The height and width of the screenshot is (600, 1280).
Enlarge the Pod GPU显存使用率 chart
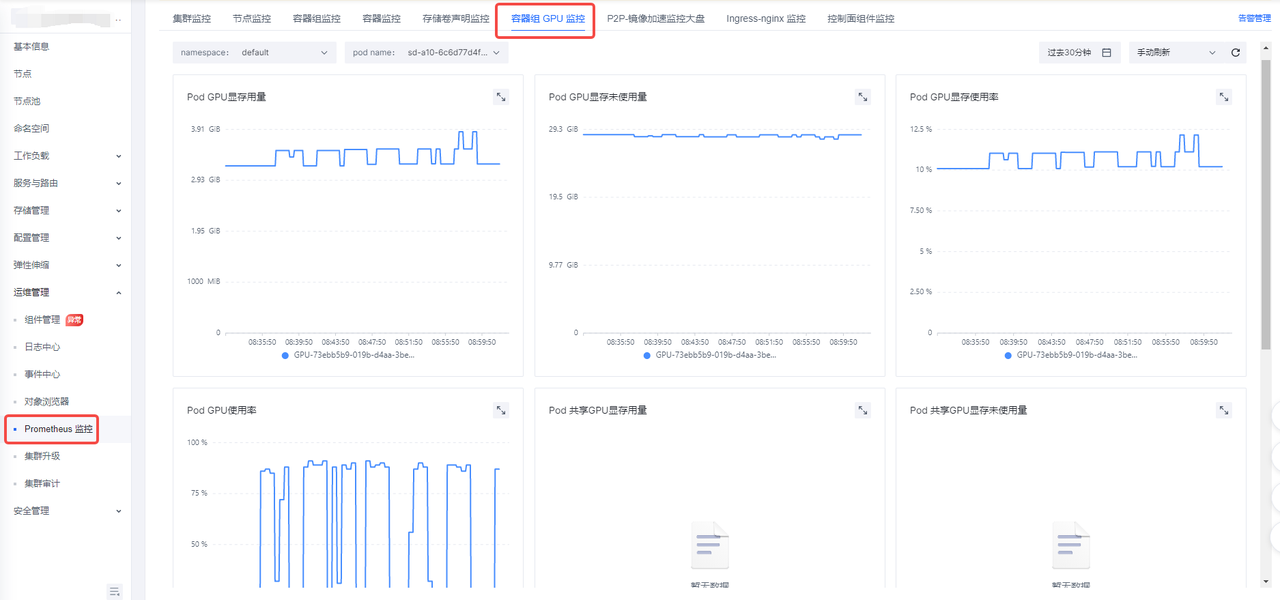(x=1224, y=97)
